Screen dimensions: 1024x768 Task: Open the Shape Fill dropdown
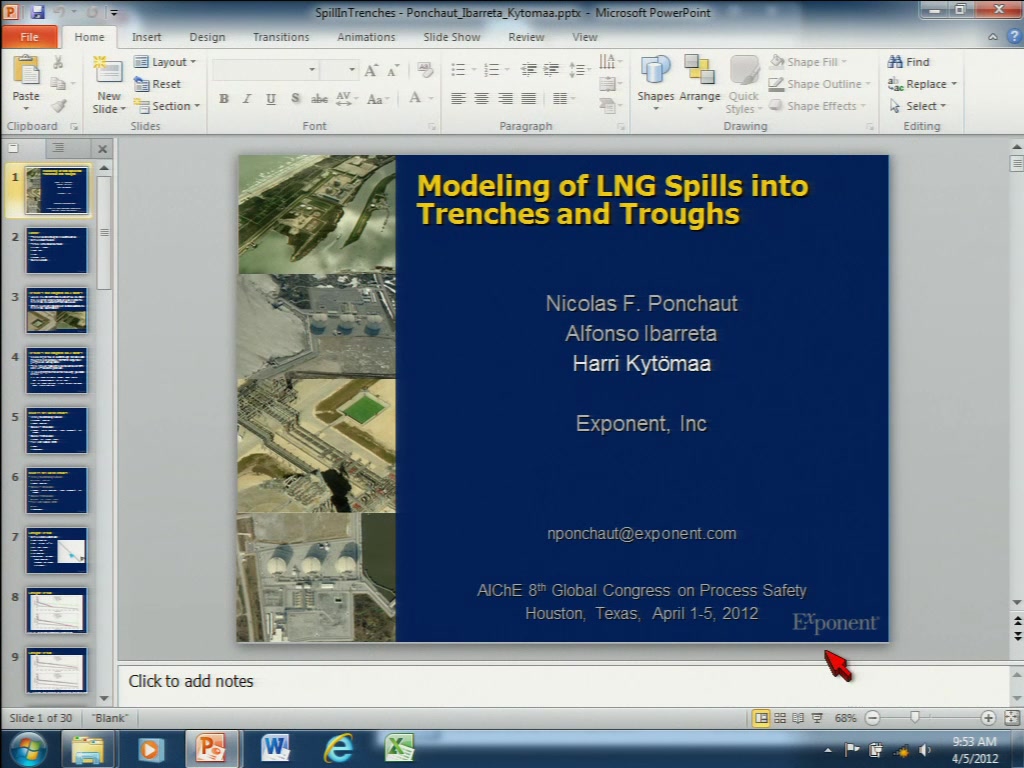[808, 62]
